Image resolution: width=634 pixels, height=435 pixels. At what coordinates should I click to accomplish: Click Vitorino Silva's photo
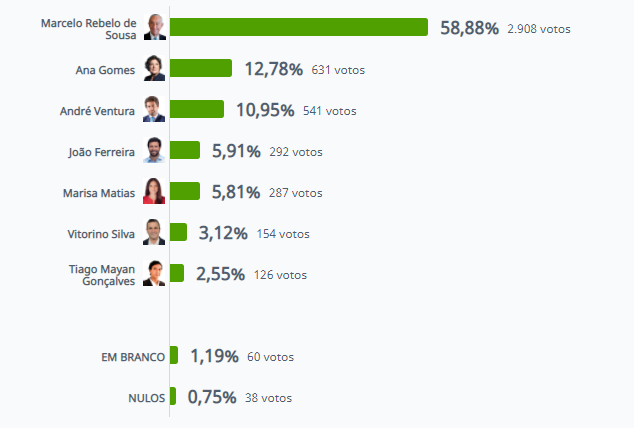coord(154,232)
